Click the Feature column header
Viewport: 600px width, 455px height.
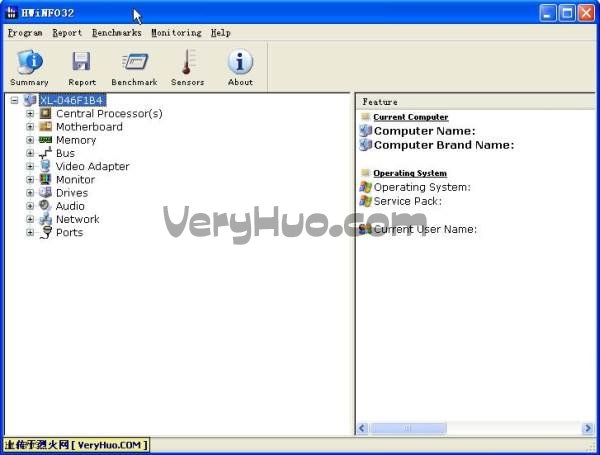click(475, 102)
